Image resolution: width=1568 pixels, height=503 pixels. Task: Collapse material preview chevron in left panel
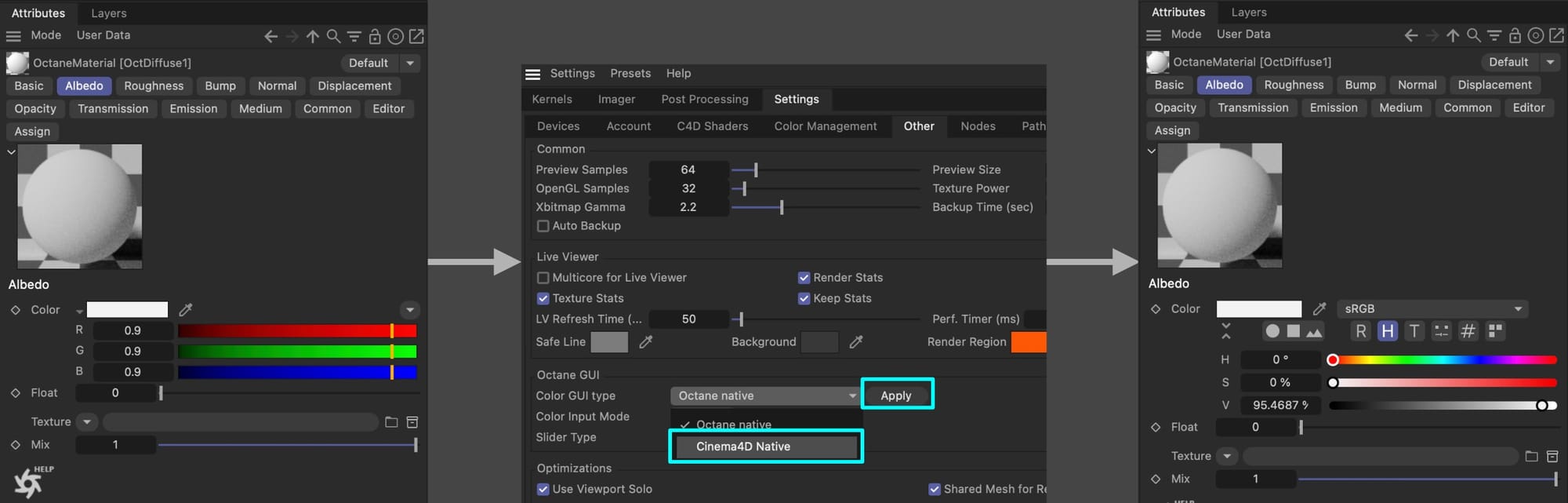point(11,151)
